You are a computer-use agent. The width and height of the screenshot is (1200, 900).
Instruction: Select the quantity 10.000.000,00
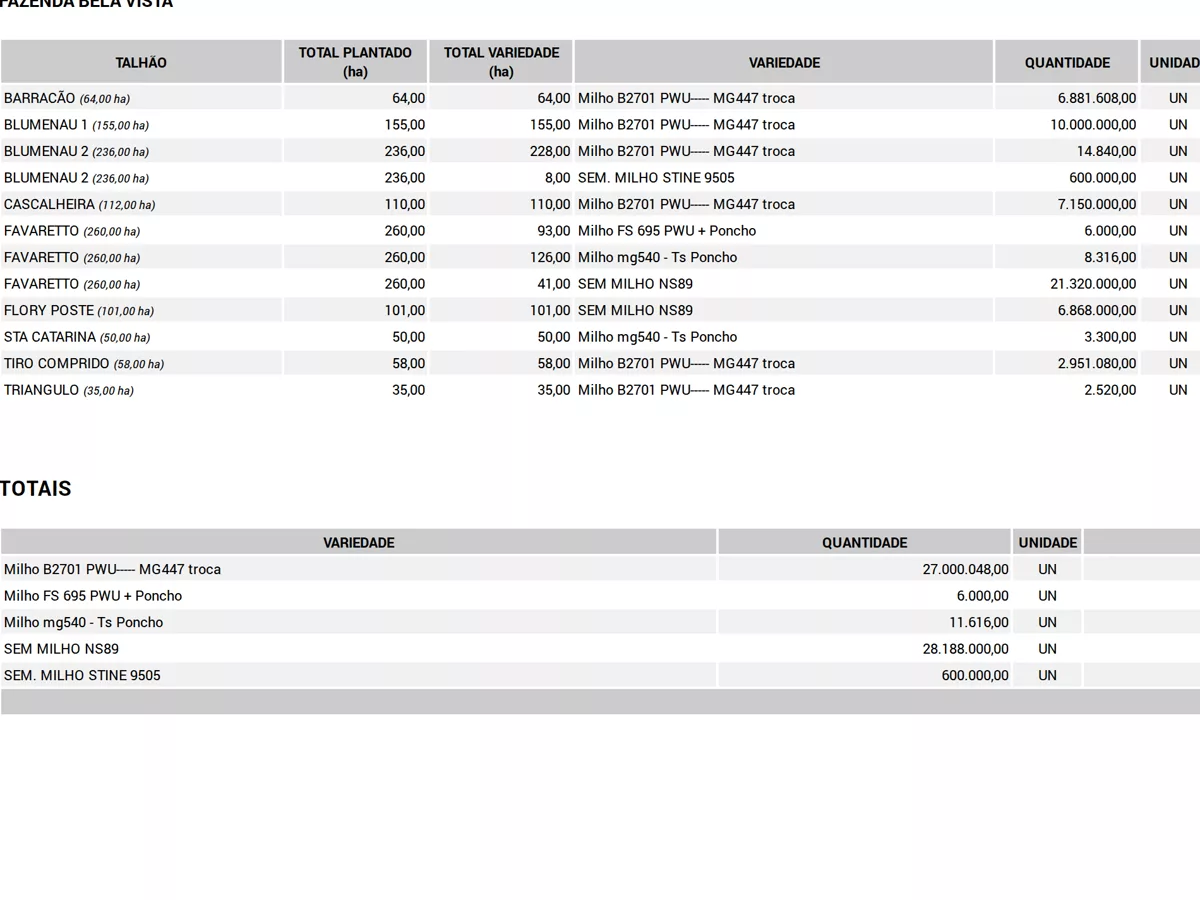click(1093, 125)
